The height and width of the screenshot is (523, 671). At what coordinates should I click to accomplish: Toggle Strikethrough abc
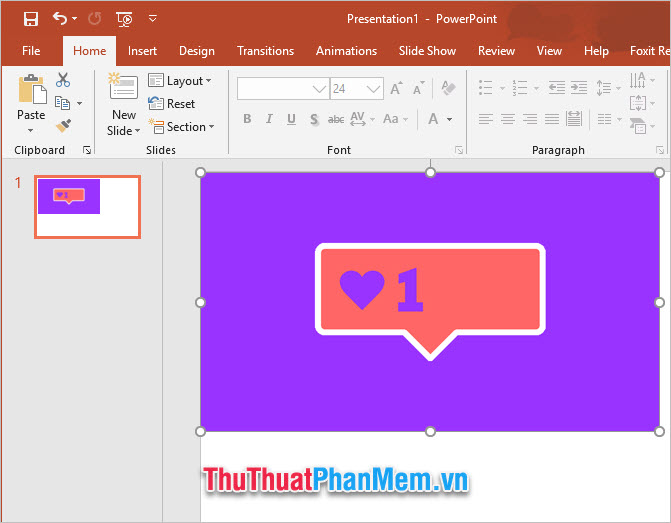pos(336,119)
